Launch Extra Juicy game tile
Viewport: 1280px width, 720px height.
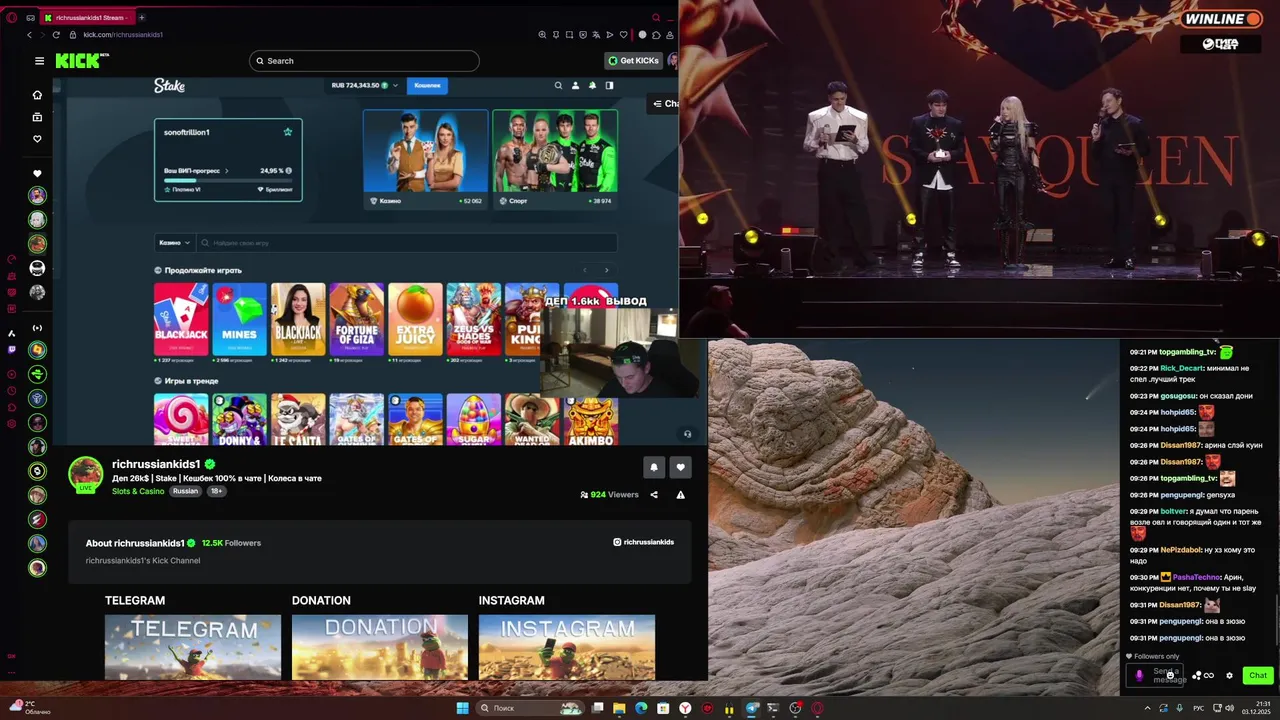pyautogui.click(x=415, y=319)
